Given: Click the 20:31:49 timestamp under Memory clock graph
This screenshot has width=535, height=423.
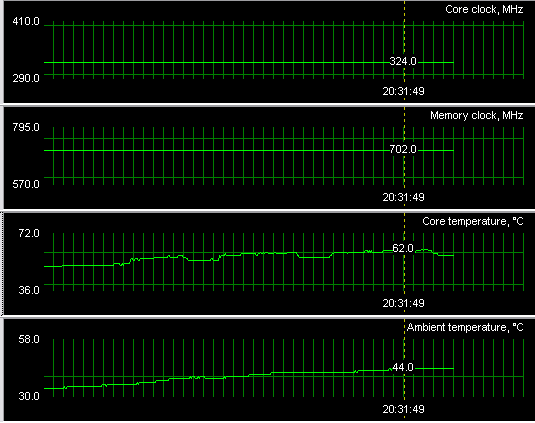Looking at the screenshot, I should [403, 197].
